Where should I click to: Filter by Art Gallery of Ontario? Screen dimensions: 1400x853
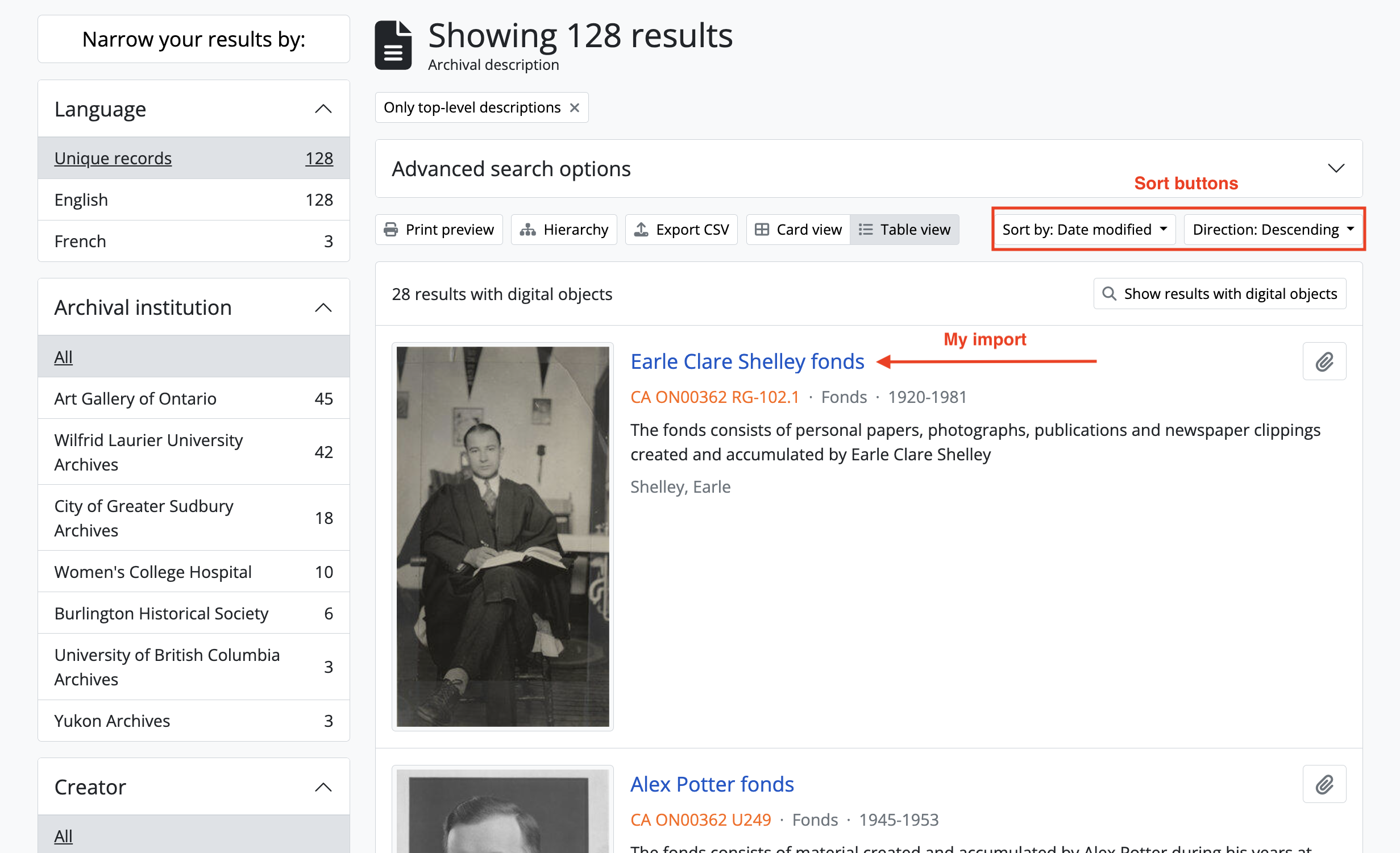(135, 398)
